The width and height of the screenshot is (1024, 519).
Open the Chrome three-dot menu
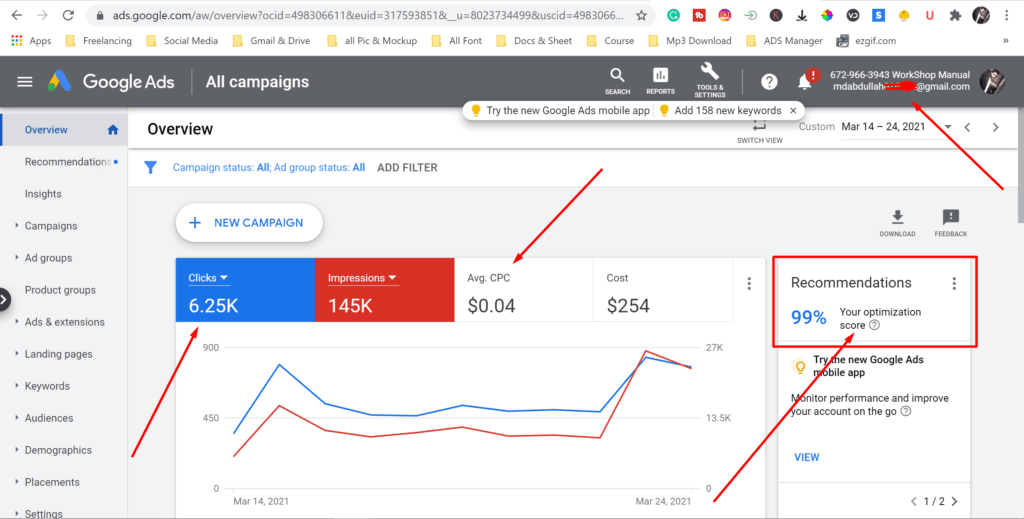pos(1007,15)
